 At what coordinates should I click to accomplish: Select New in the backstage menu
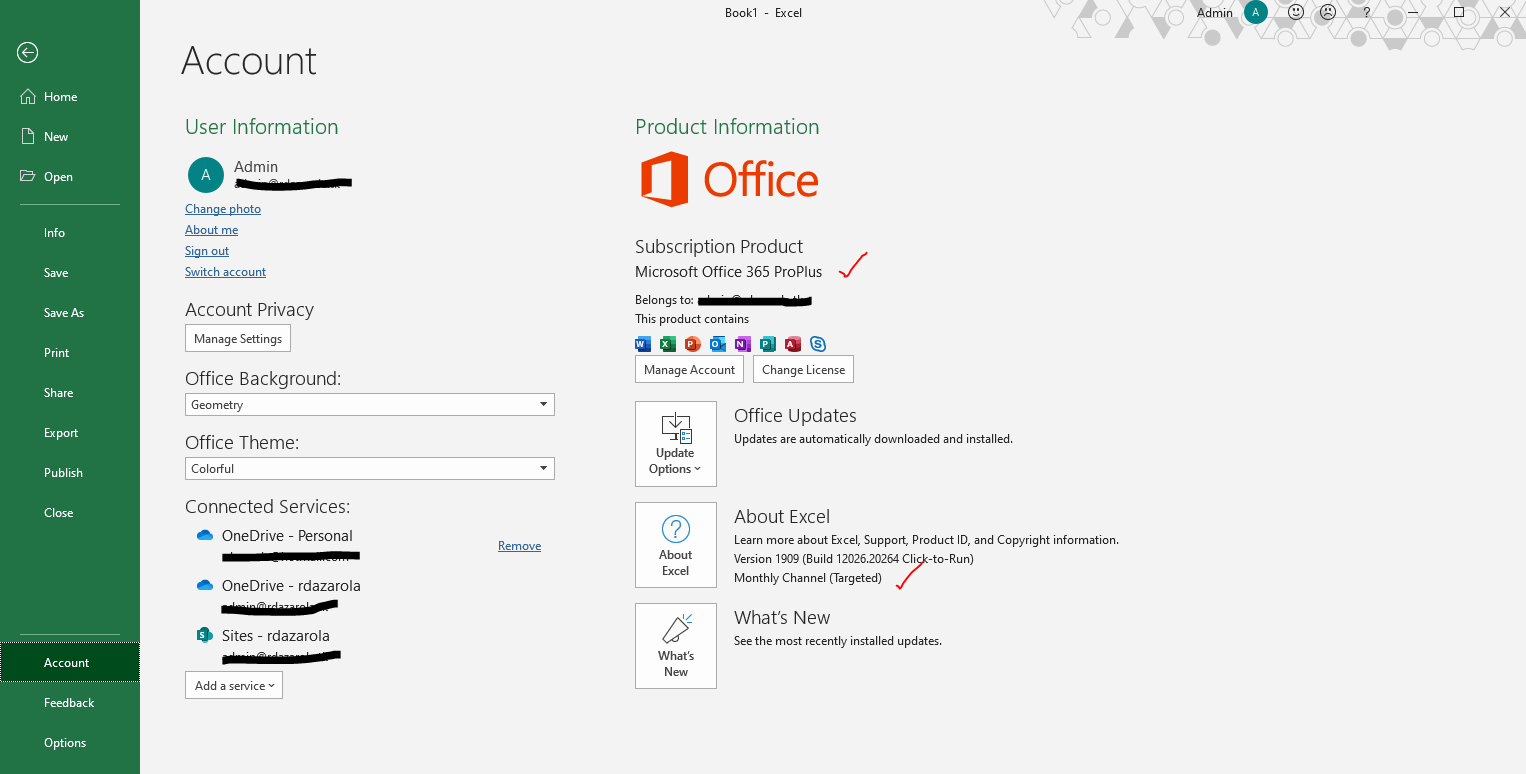[70, 137]
